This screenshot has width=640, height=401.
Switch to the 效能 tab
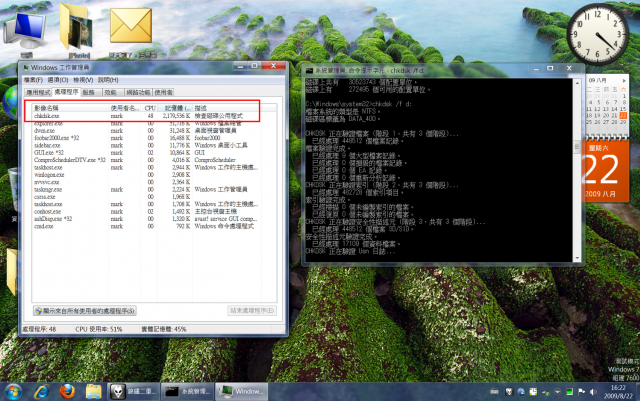click(111, 93)
